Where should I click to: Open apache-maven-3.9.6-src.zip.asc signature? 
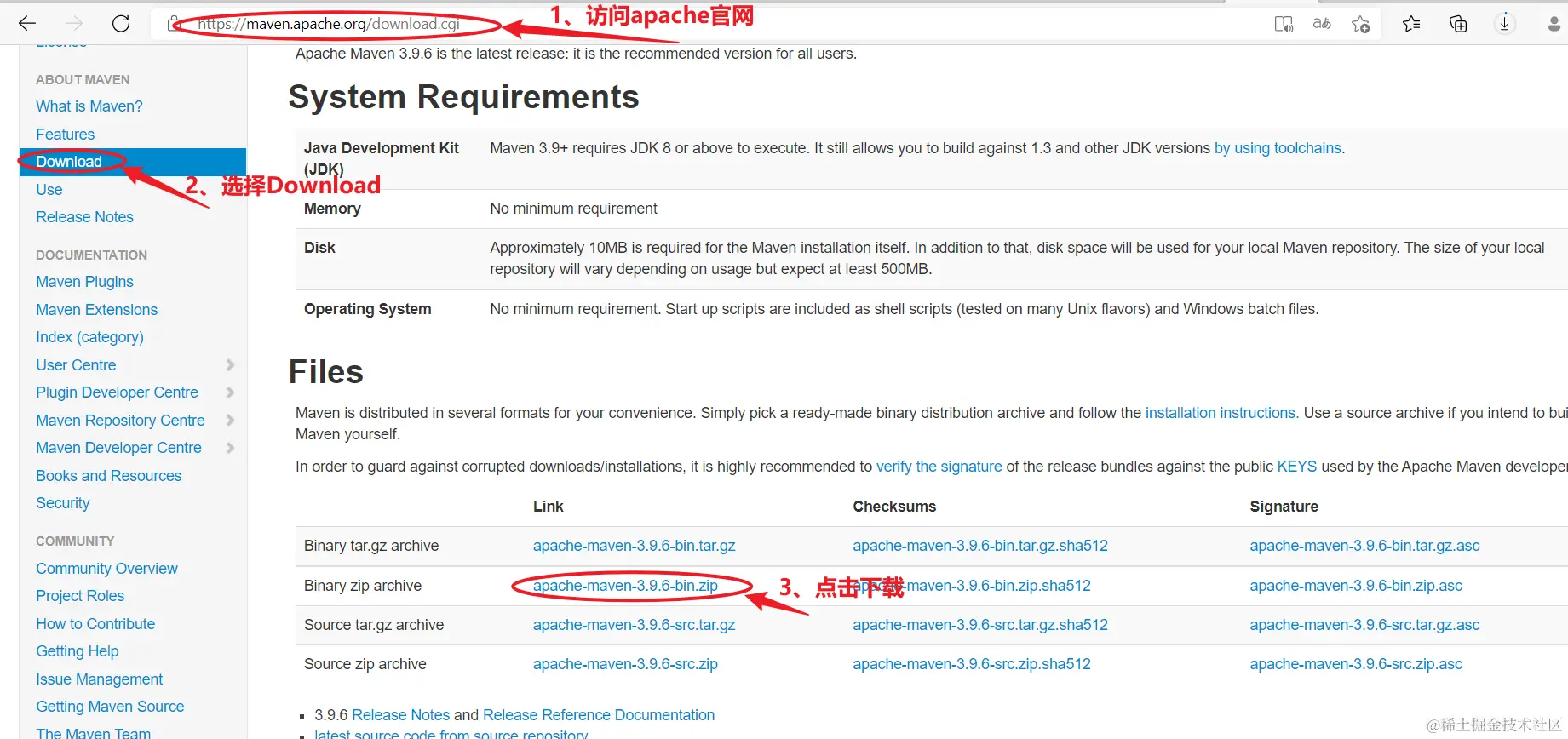[x=1356, y=664]
